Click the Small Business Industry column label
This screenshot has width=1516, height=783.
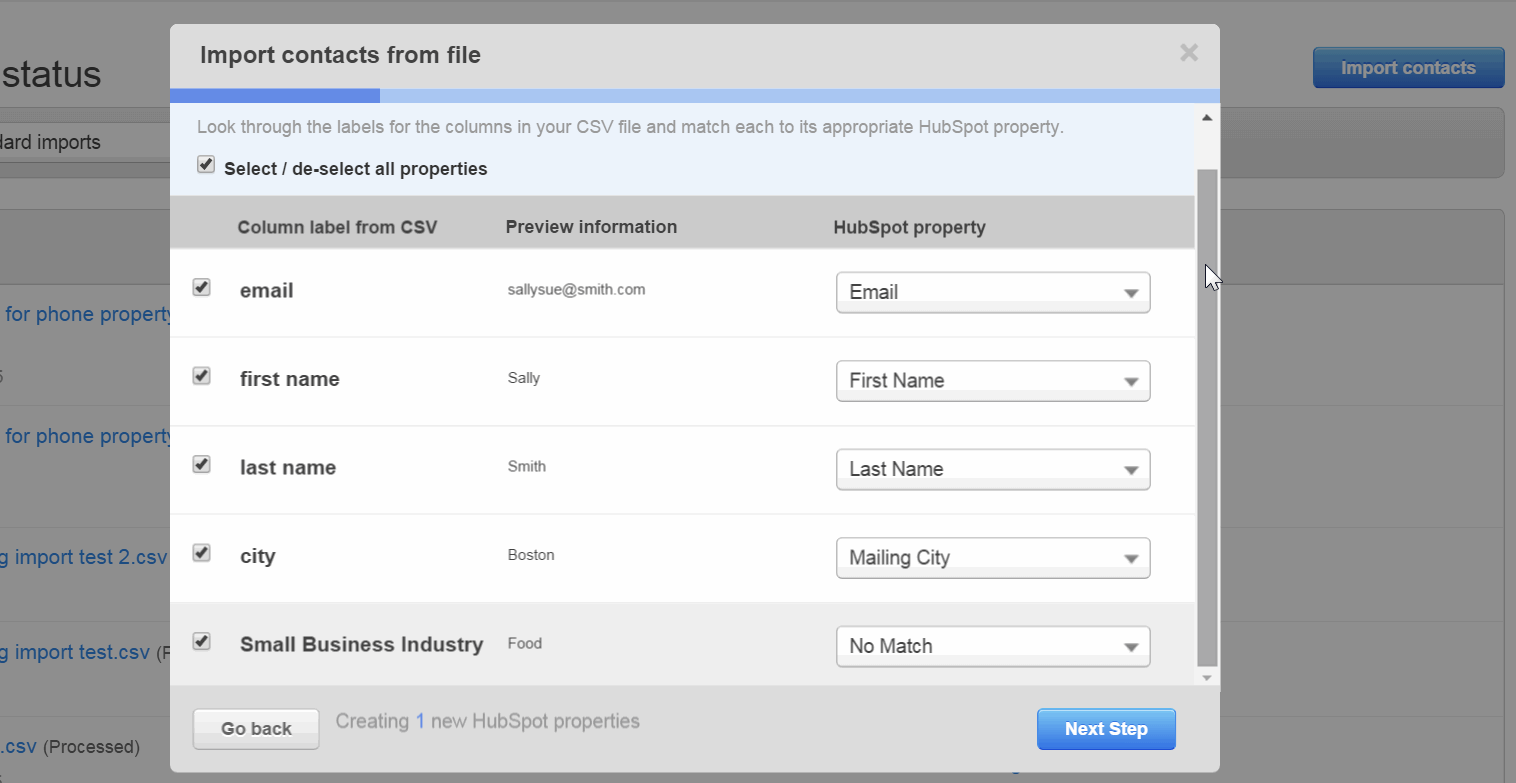click(361, 645)
